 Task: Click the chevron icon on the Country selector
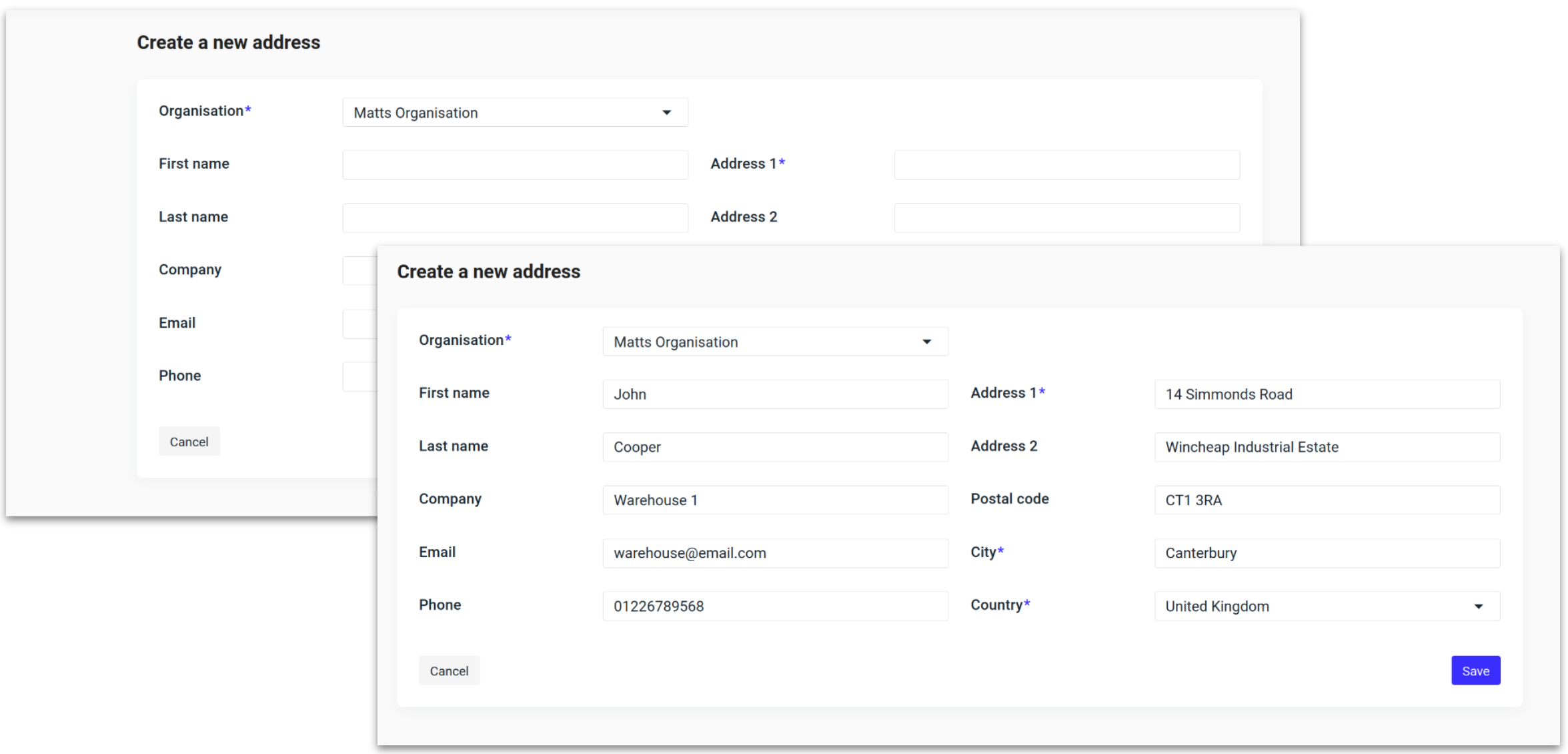[x=1478, y=606]
